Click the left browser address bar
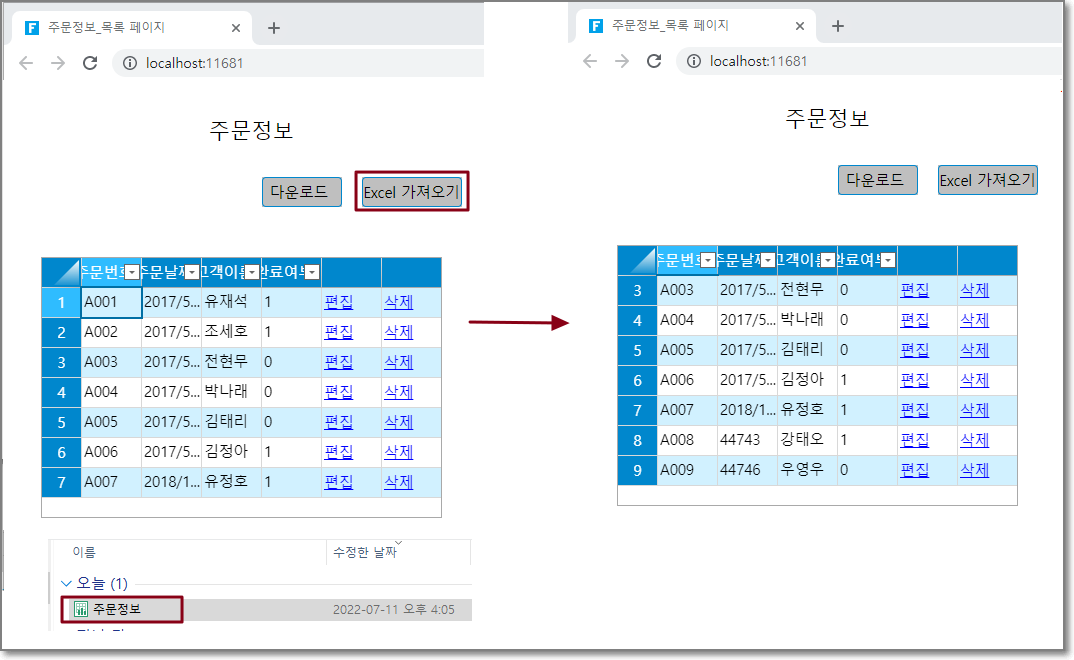This screenshot has width=1074, height=660. pos(300,63)
